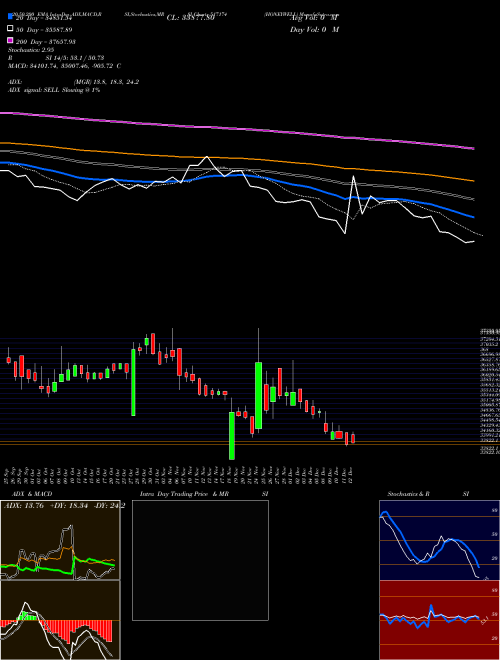
Task: Open the red RSI chart panel
Action: (439, 620)
